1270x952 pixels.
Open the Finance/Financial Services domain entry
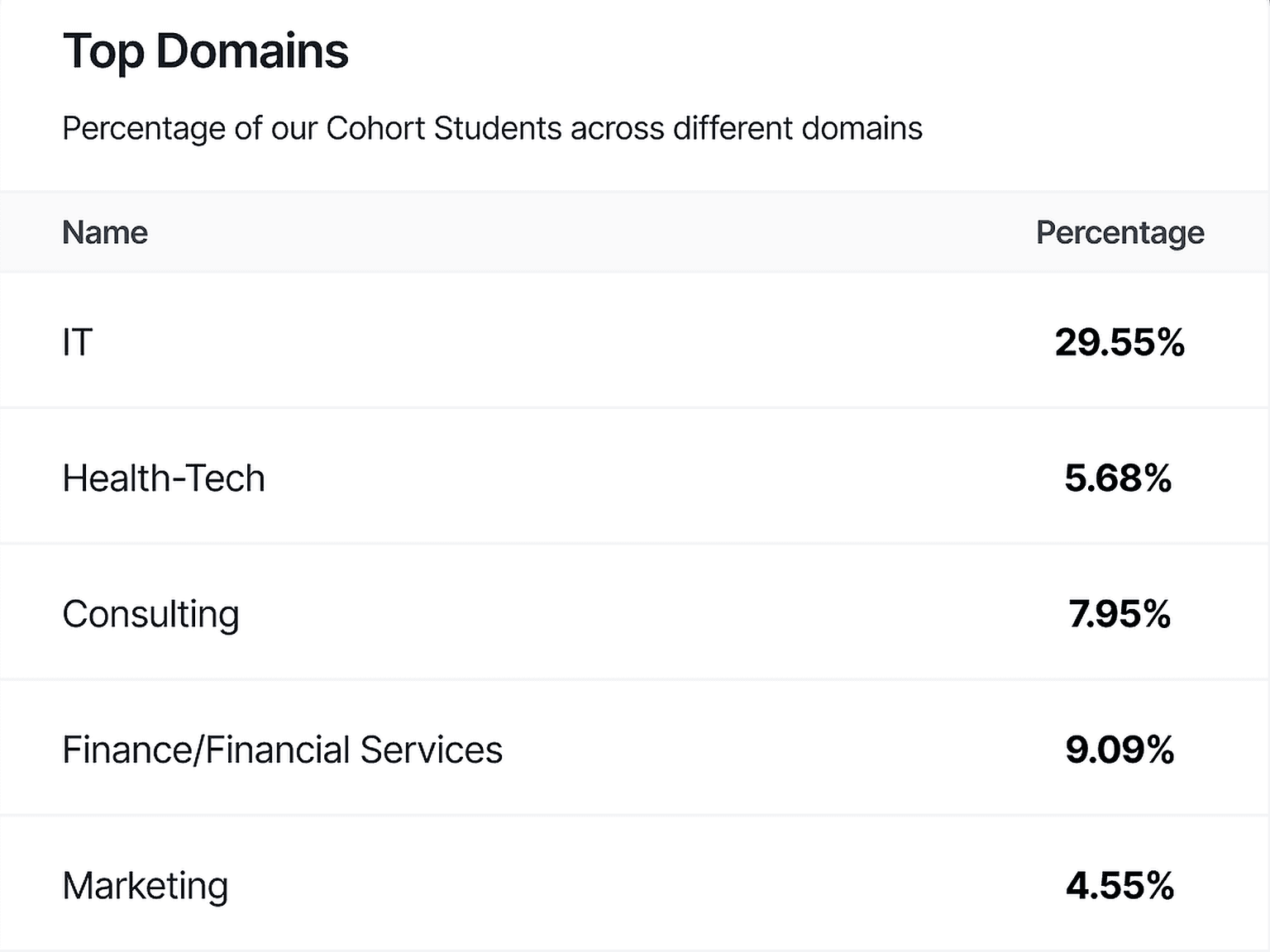[x=282, y=750]
